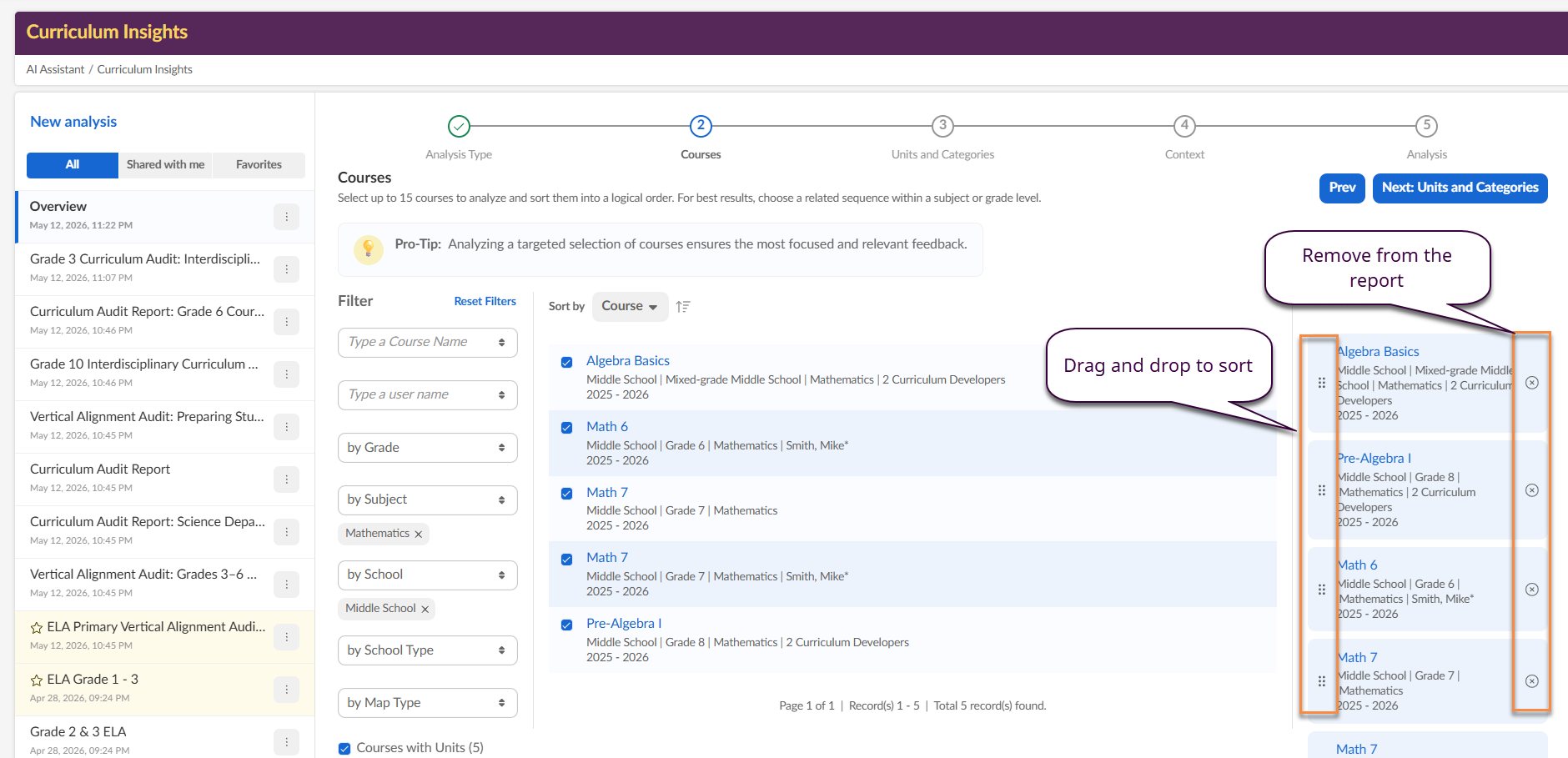The image size is (1568, 758).
Task: Open the Sort by Course dropdown
Action: (x=631, y=307)
